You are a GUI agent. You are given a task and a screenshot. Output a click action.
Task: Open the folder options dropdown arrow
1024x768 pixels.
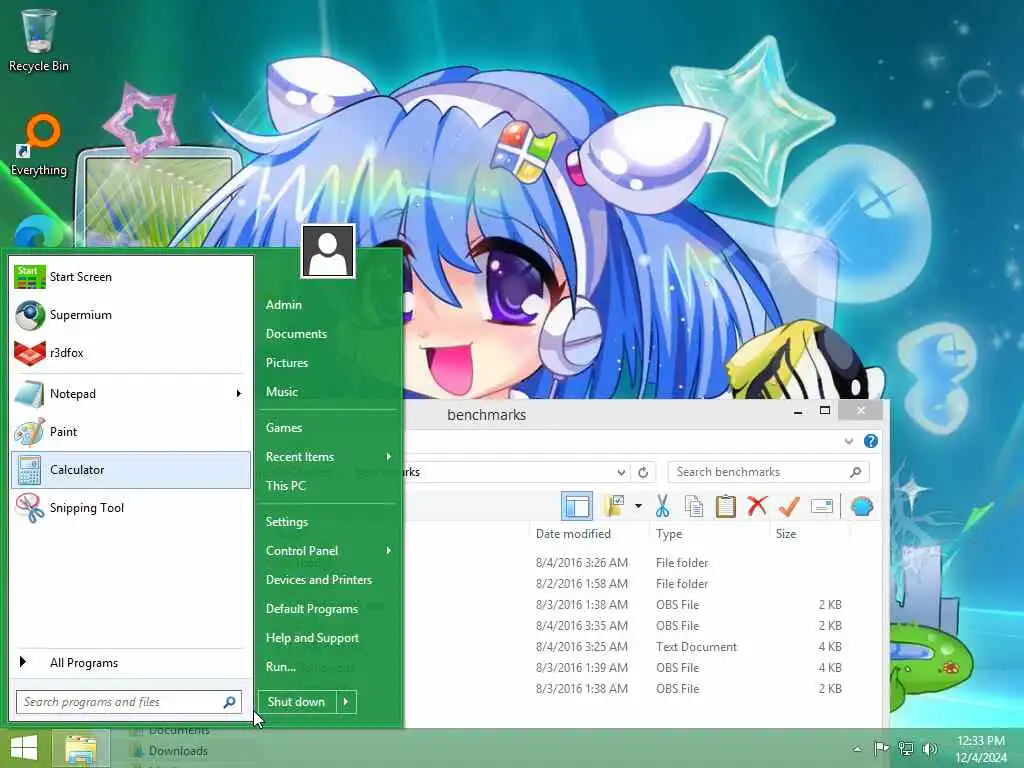pyautogui.click(x=638, y=506)
